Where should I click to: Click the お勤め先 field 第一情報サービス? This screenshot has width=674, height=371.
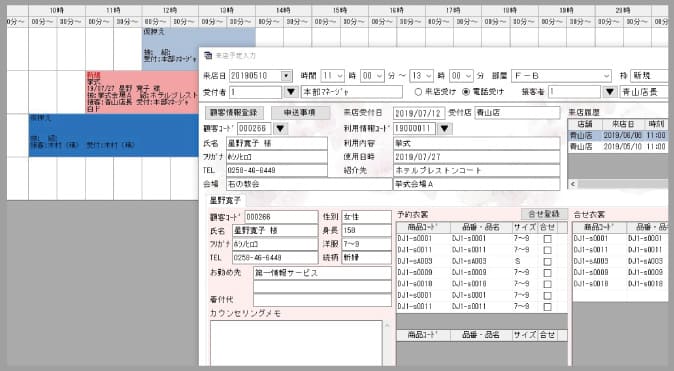point(322,273)
